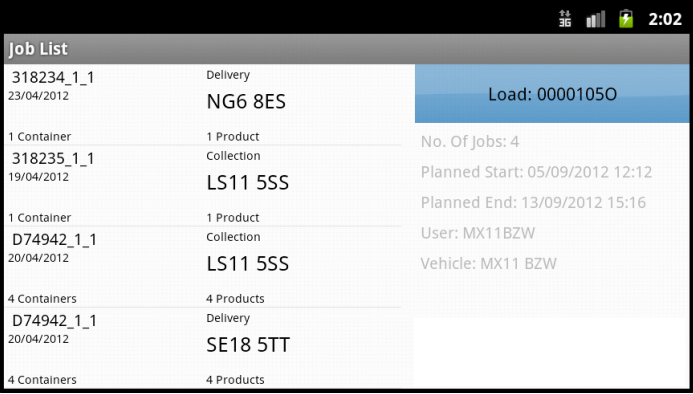693x394 pixels.
Task: Tap 1 Container under job 318234_1_1
Action: 39,137
